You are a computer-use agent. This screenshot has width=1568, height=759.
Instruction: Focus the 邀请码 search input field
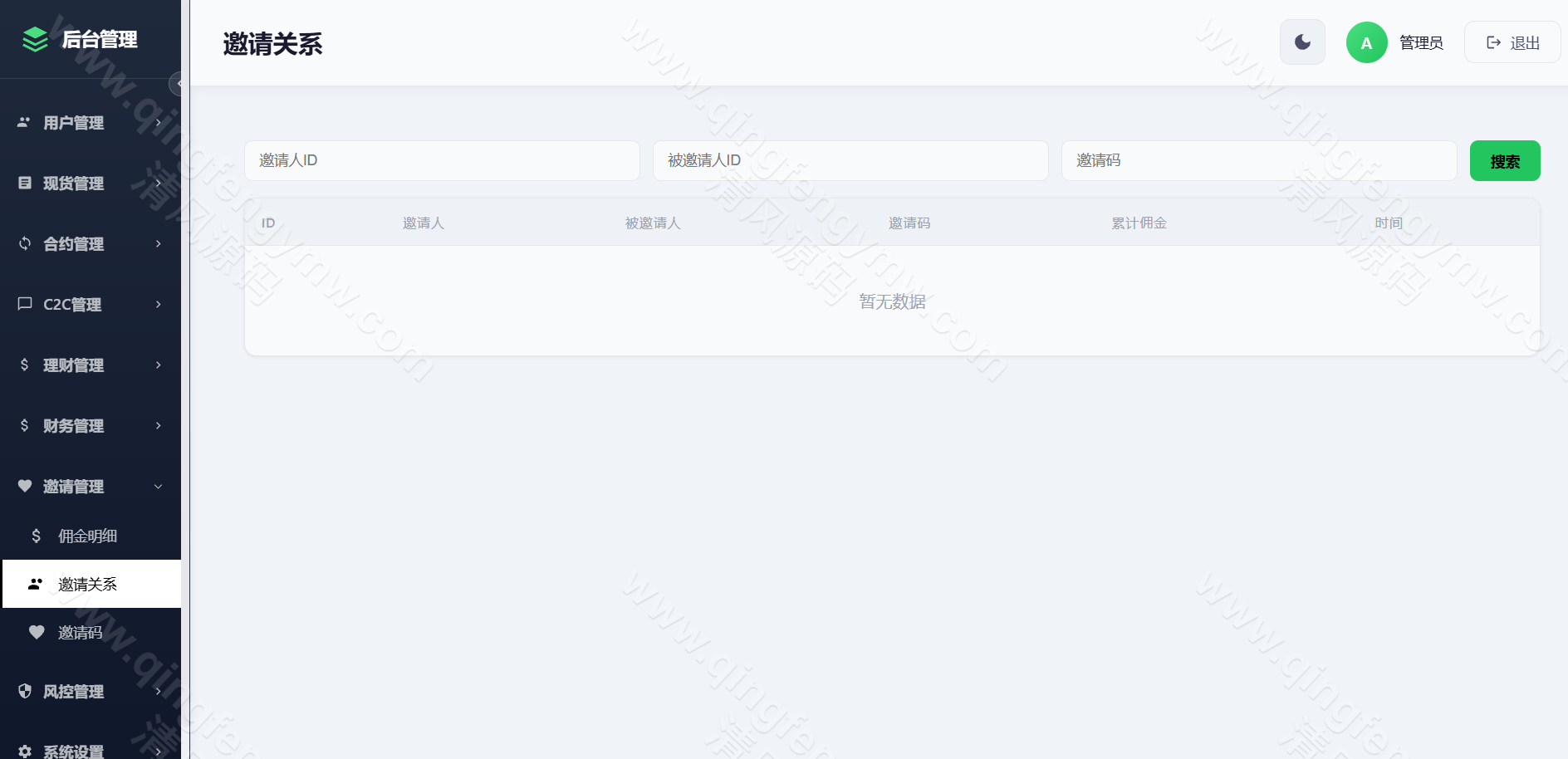click(1259, 160)
